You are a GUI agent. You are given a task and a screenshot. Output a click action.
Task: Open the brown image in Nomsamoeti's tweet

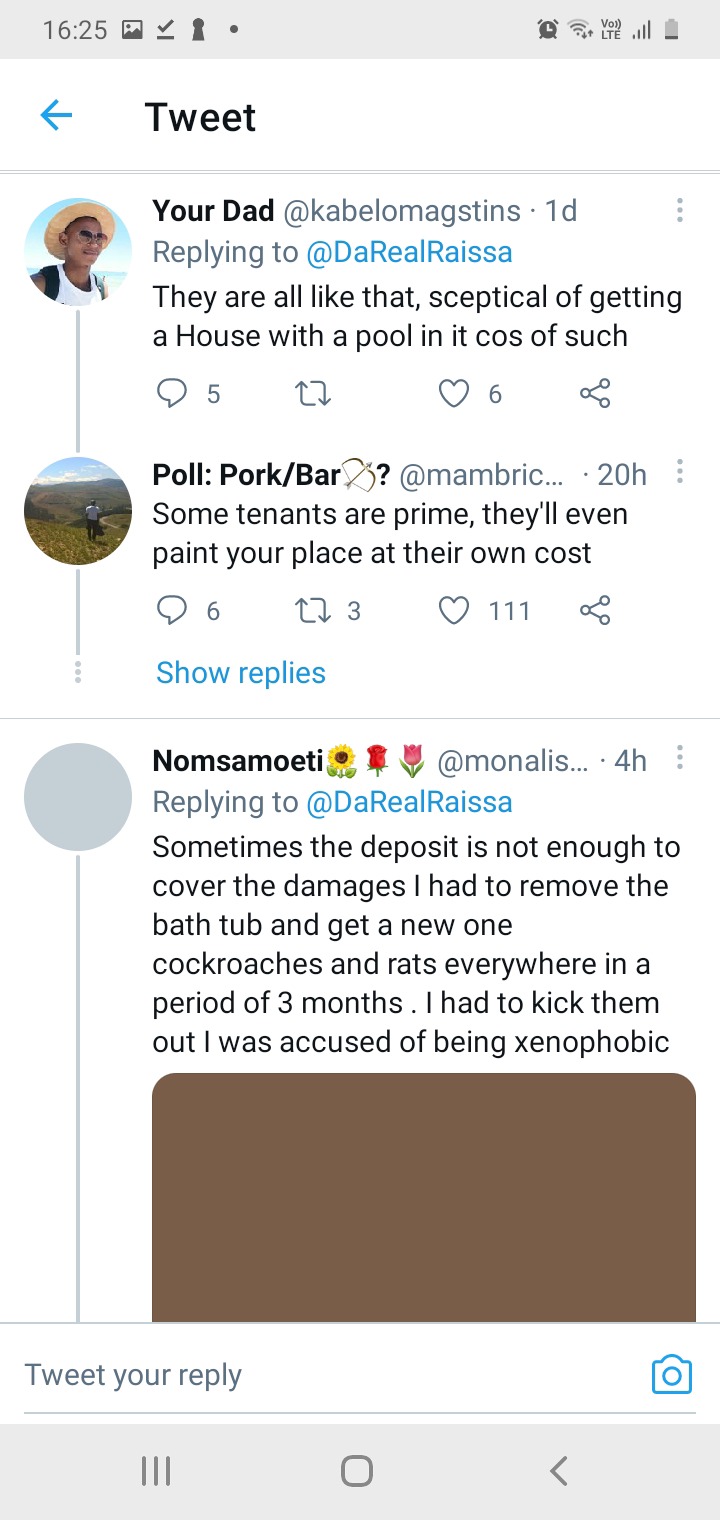424,1197
